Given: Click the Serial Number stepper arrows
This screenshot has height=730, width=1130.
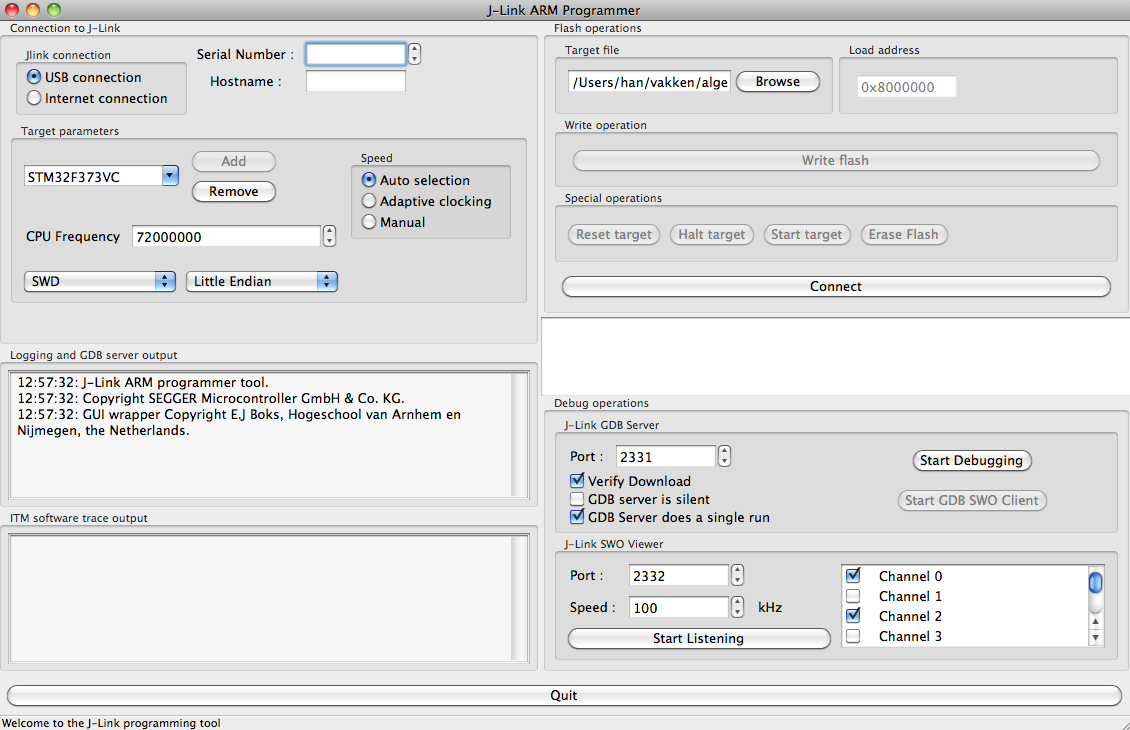Looking at the screenshot, I should [x=414, y=54].
